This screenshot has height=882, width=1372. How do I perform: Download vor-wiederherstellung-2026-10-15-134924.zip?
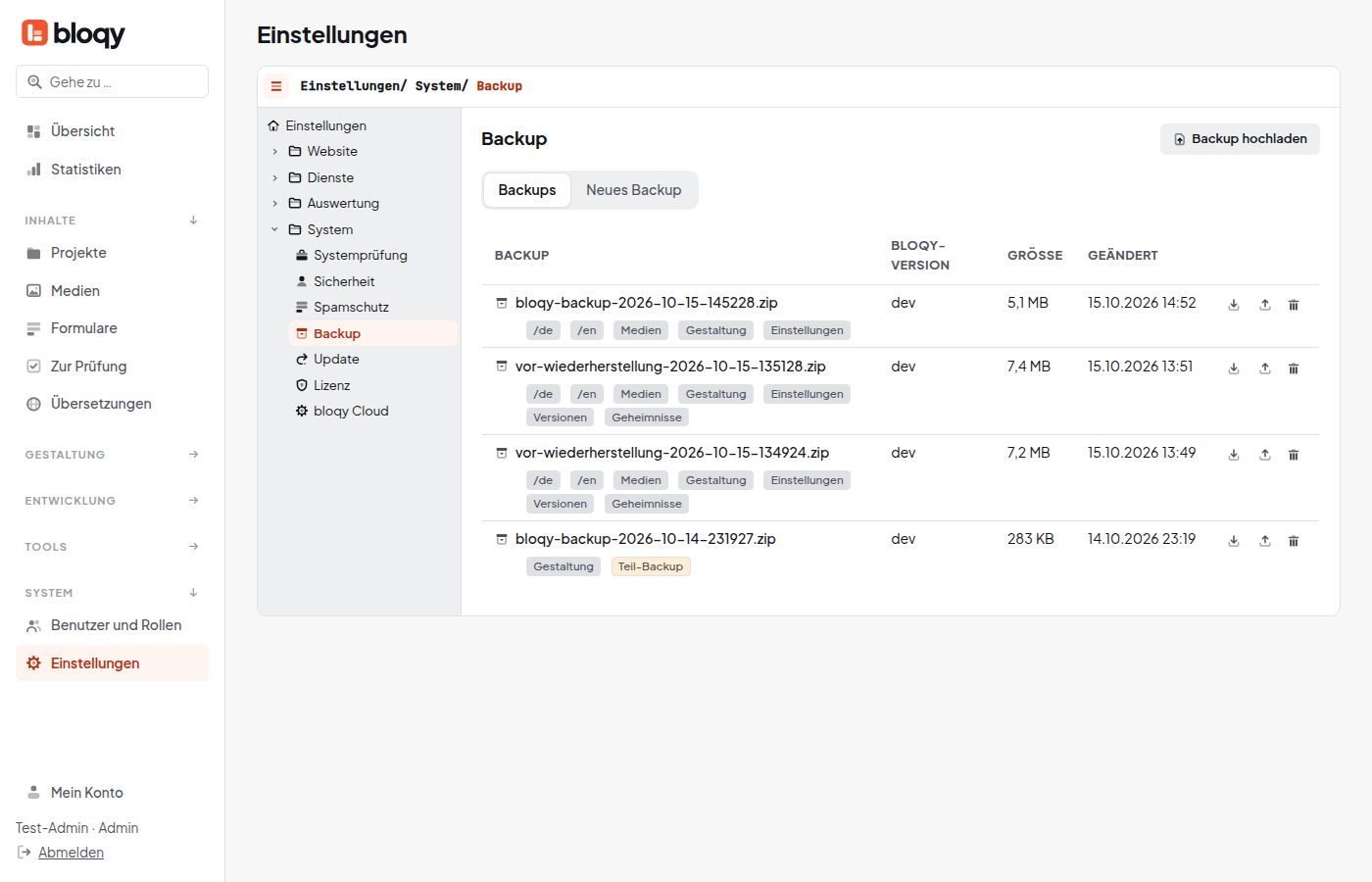point(1234,455)
